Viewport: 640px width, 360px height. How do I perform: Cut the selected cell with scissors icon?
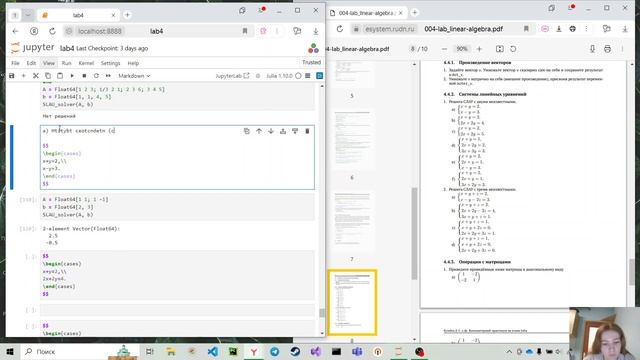(36, 76)
